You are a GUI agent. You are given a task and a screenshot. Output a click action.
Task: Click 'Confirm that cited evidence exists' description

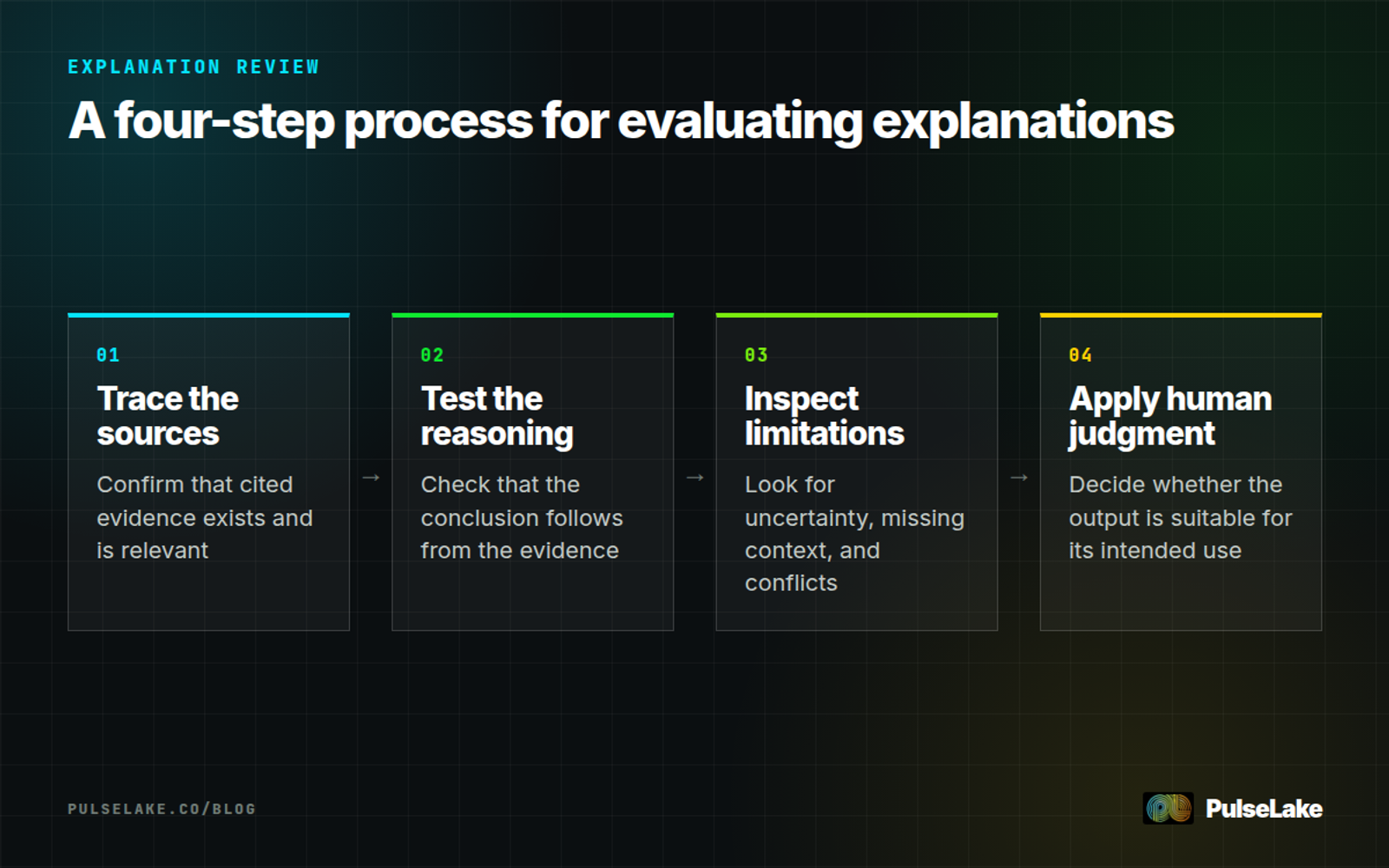coord(205,517)
